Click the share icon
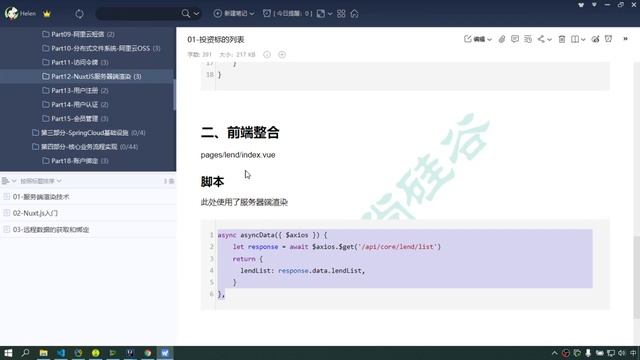This screenshot has height=360, width=640. 541,39
